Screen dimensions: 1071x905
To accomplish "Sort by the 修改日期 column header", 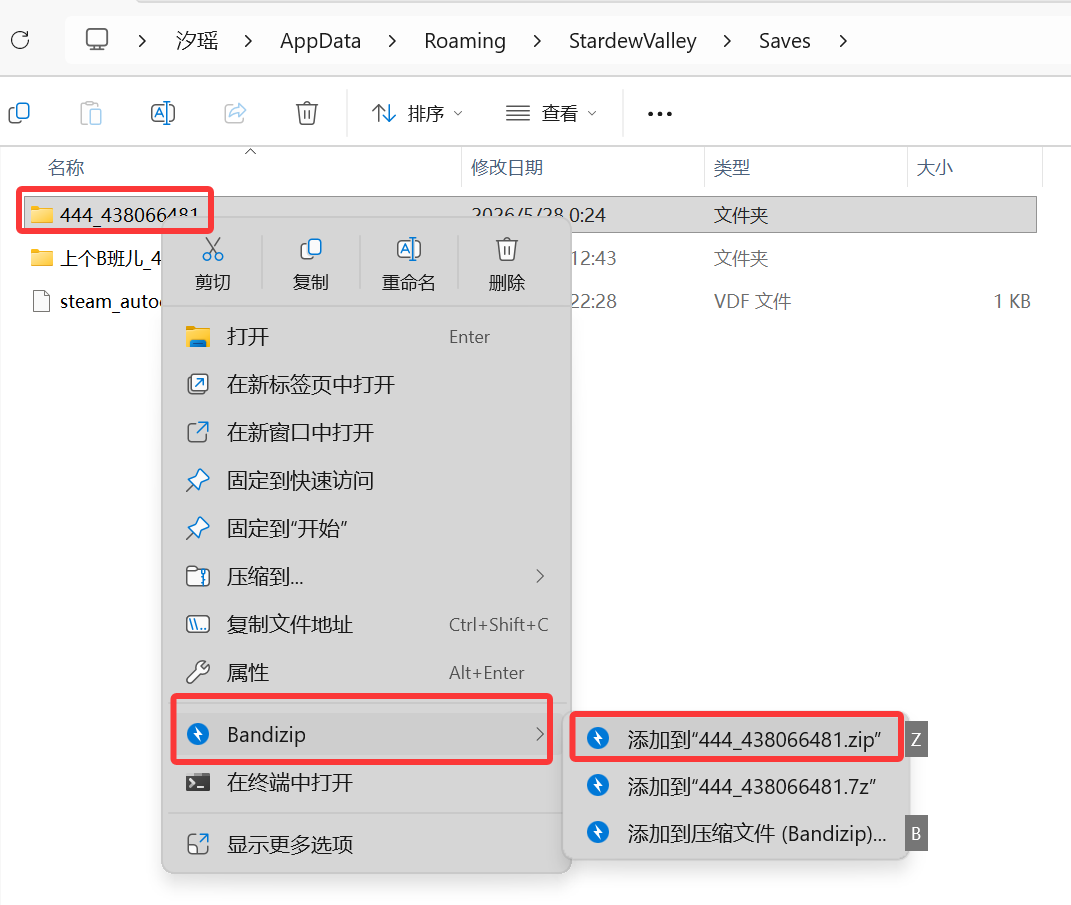I will click(507, 167).
